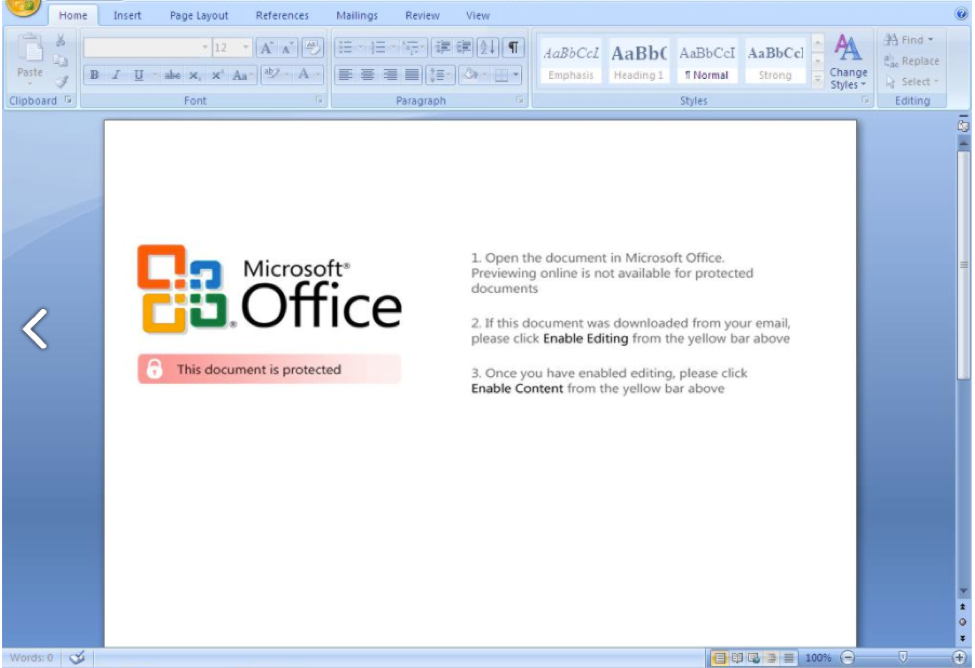The width and height of the screenshot is (975, 668).
Task: Open the Font dialog launcher
Action: pos(319,100)
